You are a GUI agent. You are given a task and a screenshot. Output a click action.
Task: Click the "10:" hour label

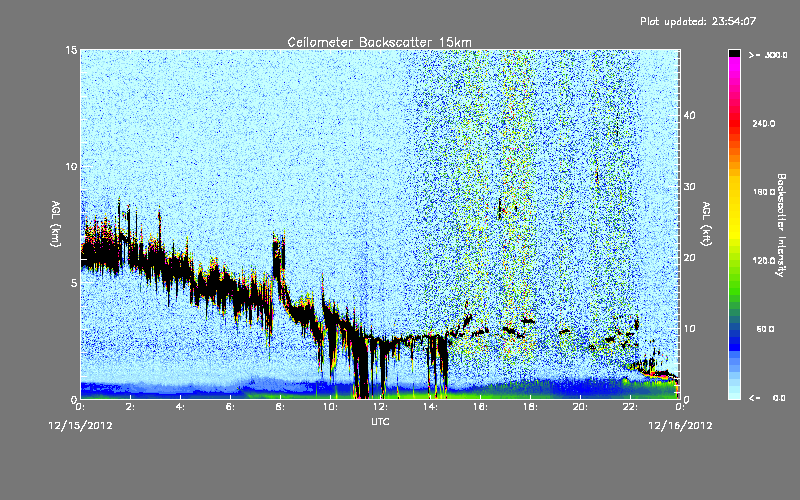coord(330,407)
